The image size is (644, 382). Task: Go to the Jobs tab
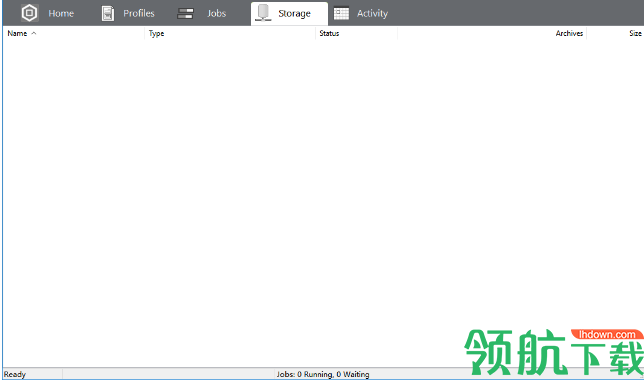(x=216, y=13)
